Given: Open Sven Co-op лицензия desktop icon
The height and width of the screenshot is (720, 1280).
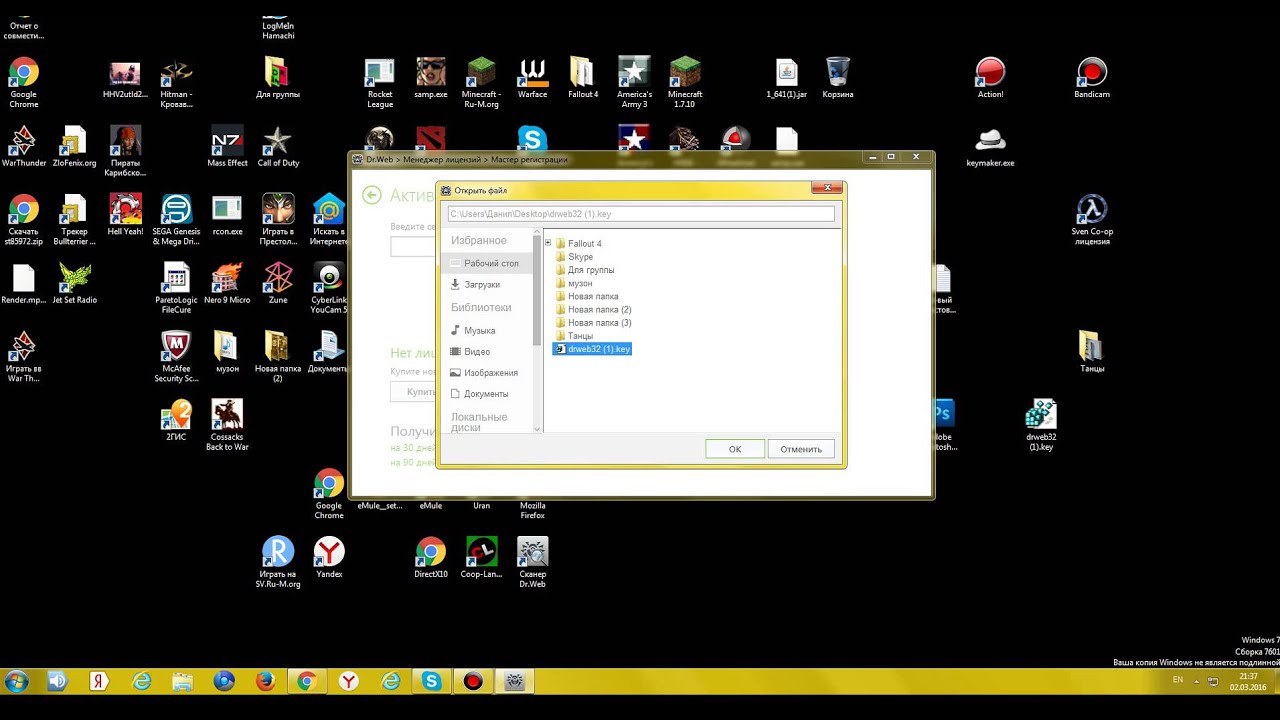Looking at the screenshot, I should [1092, 220].
